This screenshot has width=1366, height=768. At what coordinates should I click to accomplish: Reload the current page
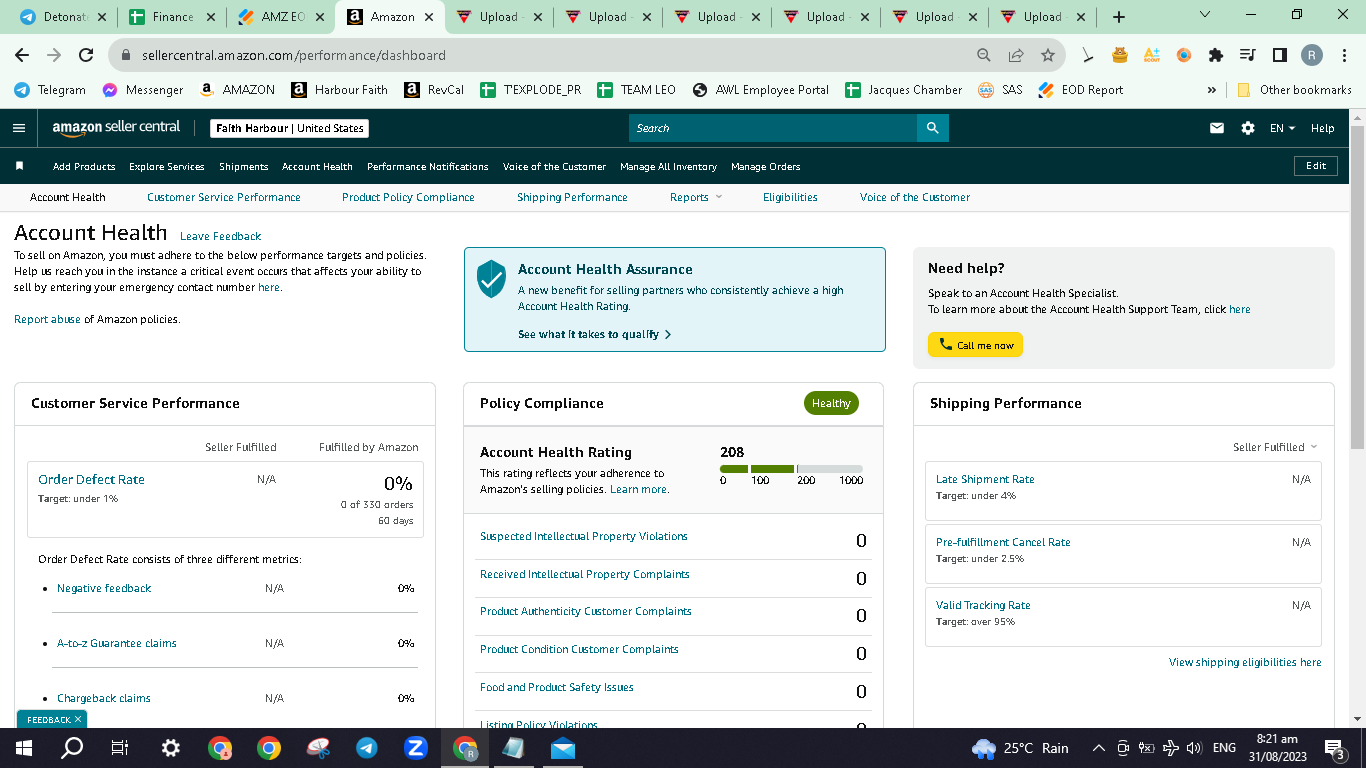[86, 55]
